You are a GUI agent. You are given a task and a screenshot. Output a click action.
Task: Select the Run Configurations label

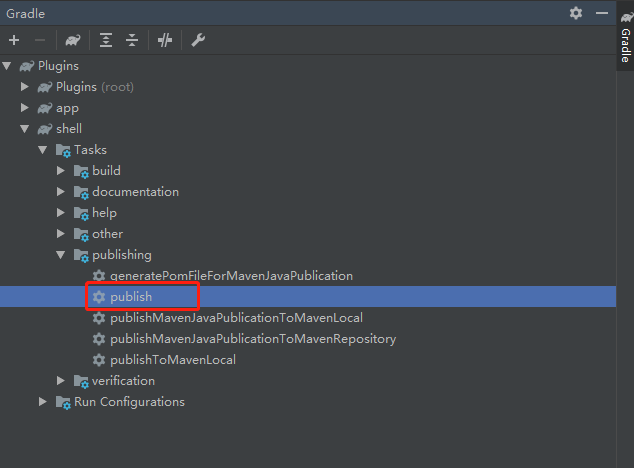click(x=129, y=402)
